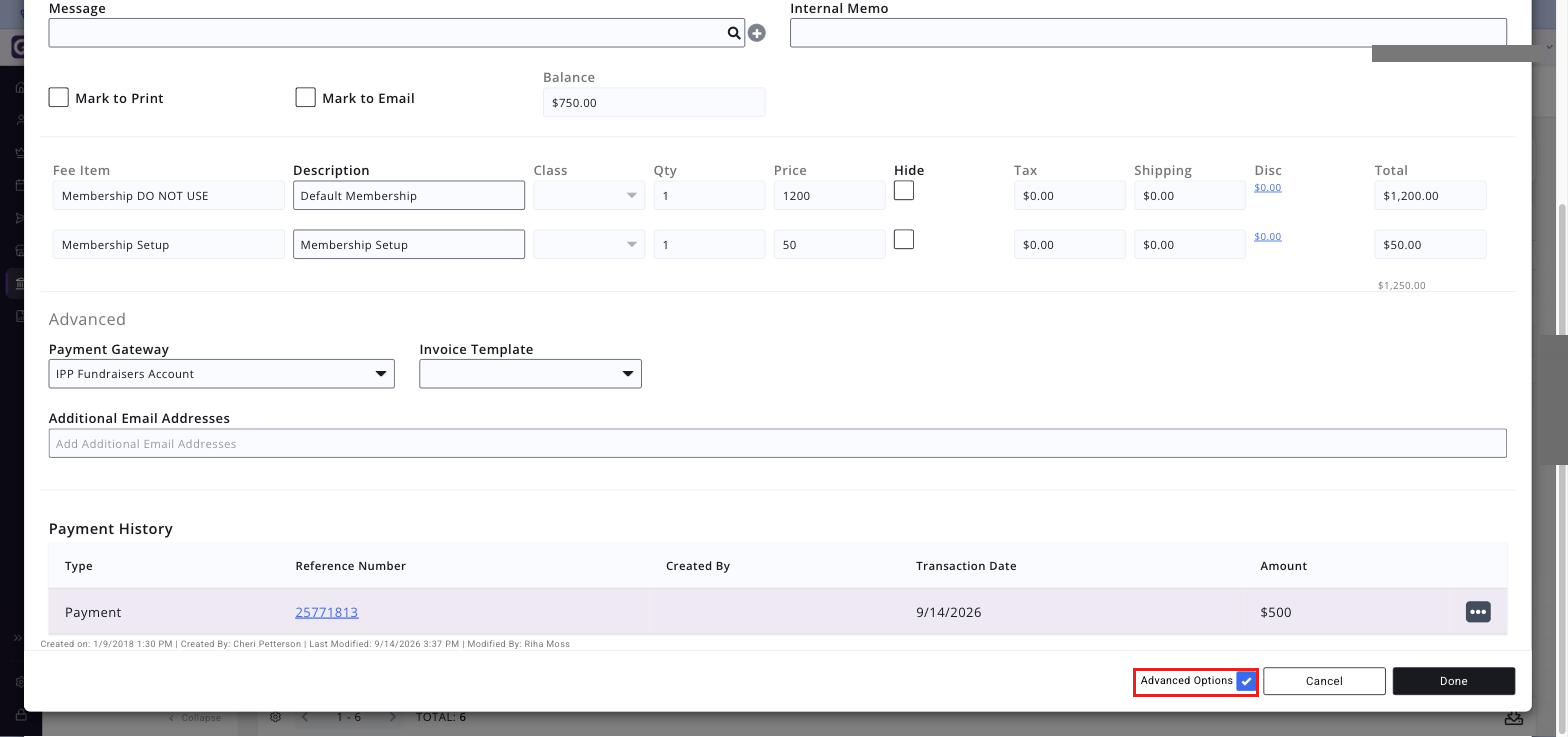Toggle Hide for Membership Setup row
The image size is (1568, 737).
coord(904,239)
